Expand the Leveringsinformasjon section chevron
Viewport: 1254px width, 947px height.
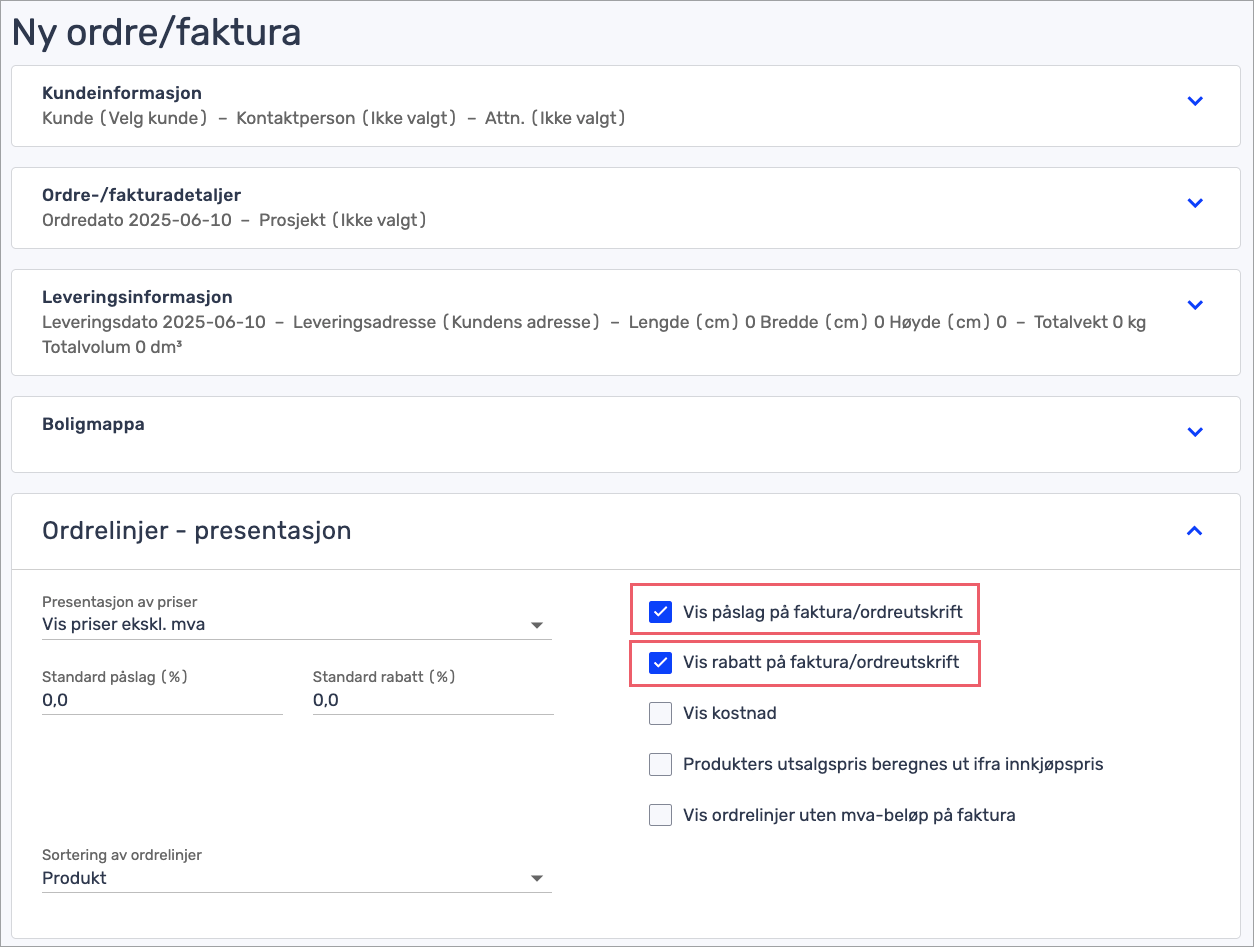(1195, 306)
